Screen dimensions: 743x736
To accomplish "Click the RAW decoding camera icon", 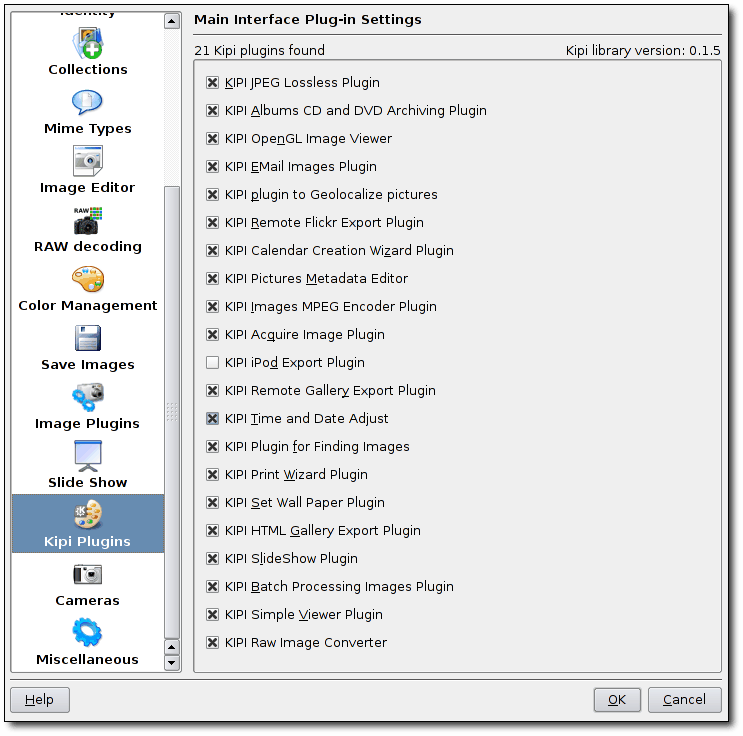I will 88,221.
